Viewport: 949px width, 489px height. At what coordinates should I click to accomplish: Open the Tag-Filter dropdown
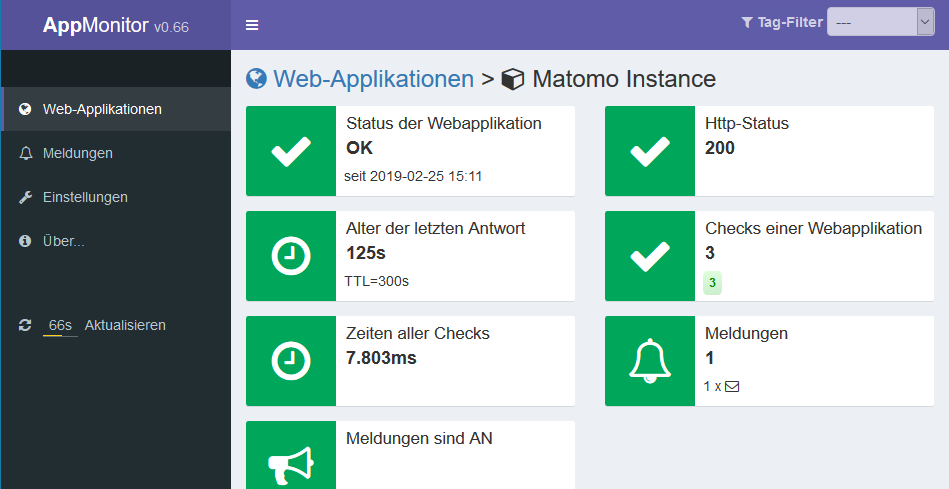point(881,22)
